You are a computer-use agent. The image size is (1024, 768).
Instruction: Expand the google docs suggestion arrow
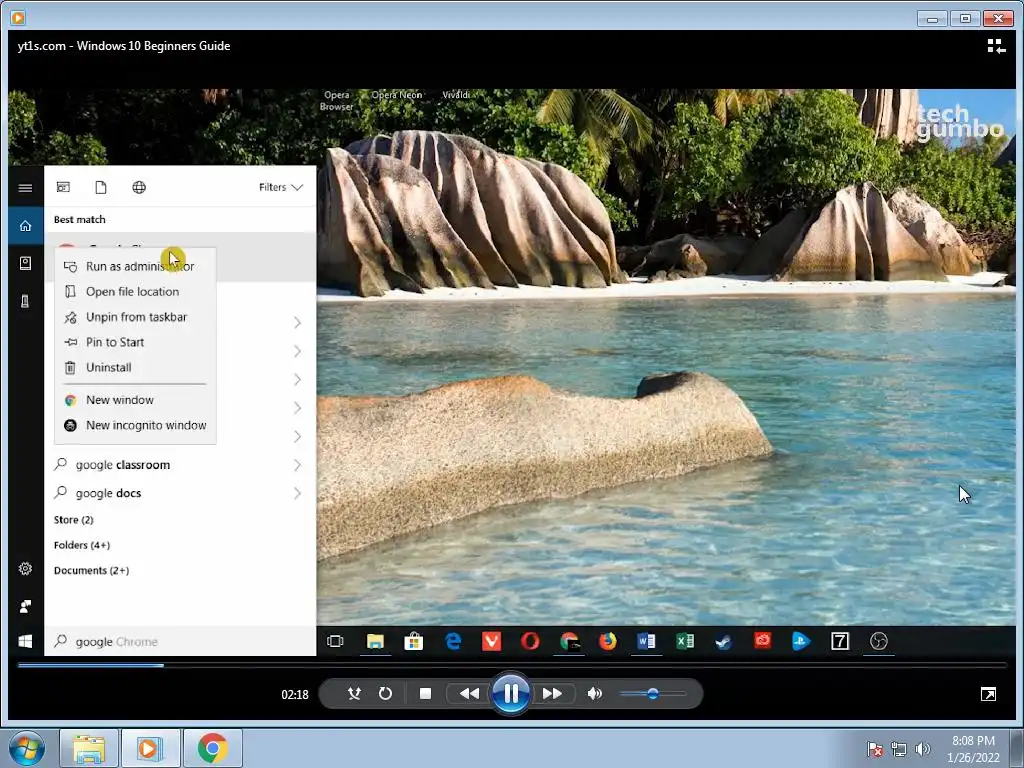pos(297,493)
